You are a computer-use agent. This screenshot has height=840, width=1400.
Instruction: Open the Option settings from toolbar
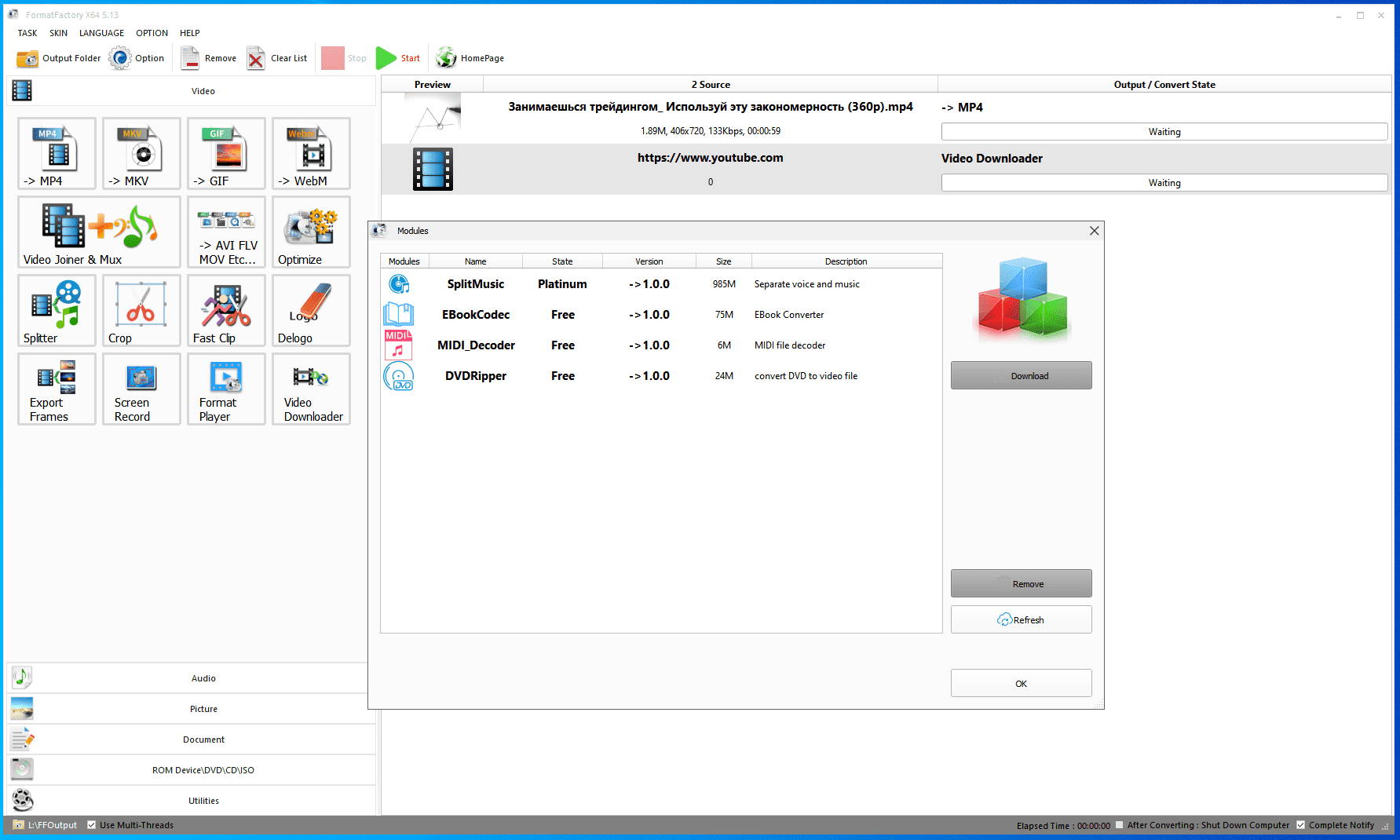click(137, 58)
